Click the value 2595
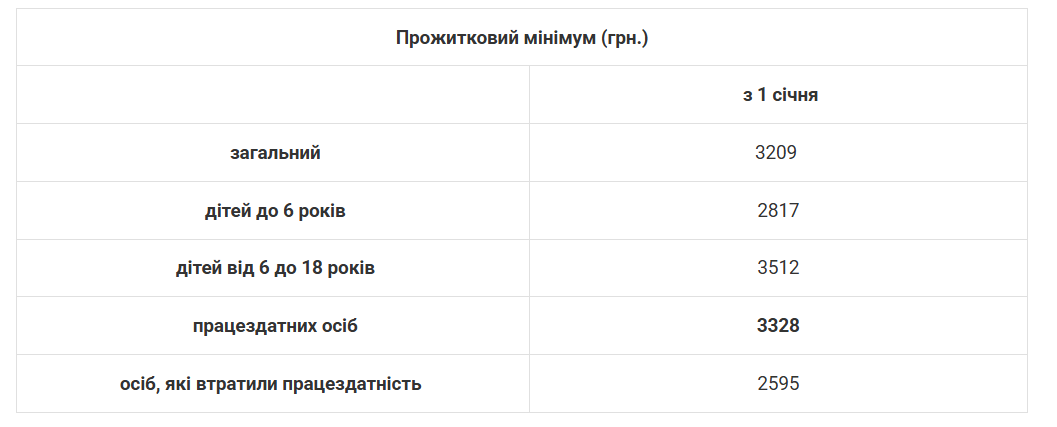This screenshot has width=1057, height=427. 778,384
